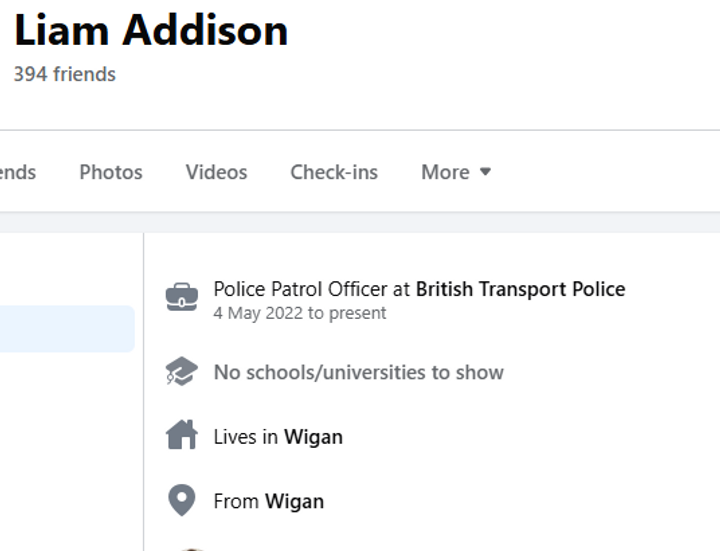Click the From label text
The width and height of the screenshot is (720, 551).
tap(236, 501)
